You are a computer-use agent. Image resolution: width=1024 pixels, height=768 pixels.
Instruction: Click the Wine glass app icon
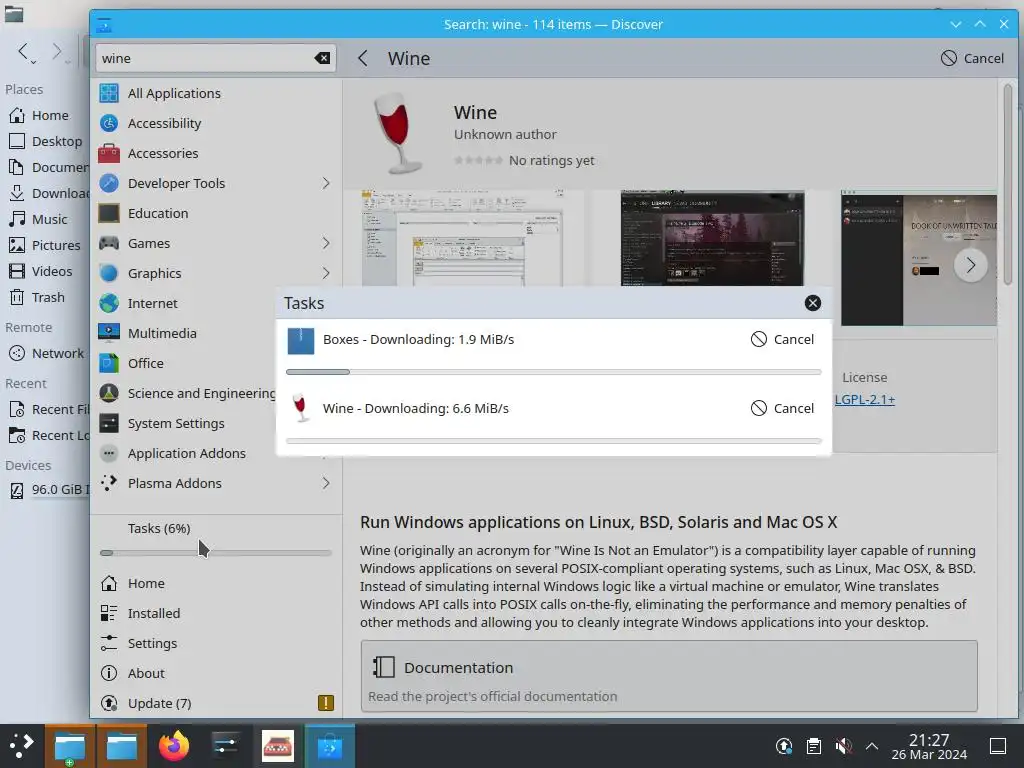[x=396, y=134]
